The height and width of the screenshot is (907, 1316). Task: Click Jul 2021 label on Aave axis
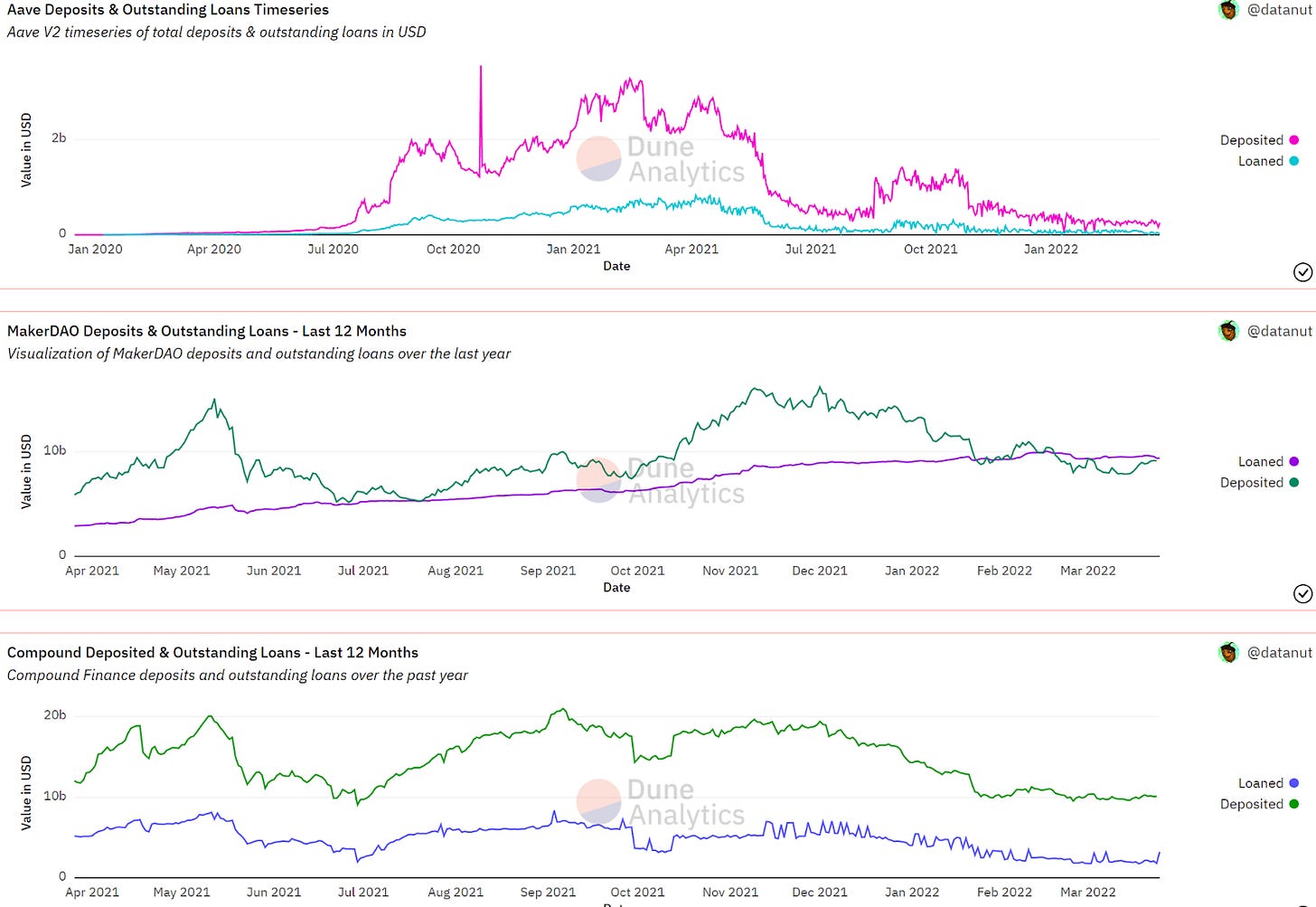[810, 249]
